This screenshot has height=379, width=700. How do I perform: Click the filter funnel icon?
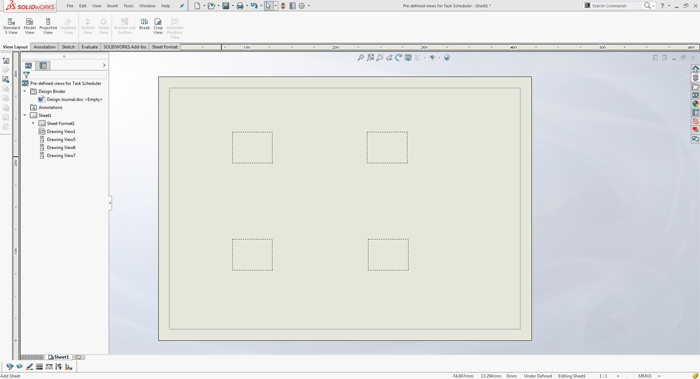click(x=26, y=75)
